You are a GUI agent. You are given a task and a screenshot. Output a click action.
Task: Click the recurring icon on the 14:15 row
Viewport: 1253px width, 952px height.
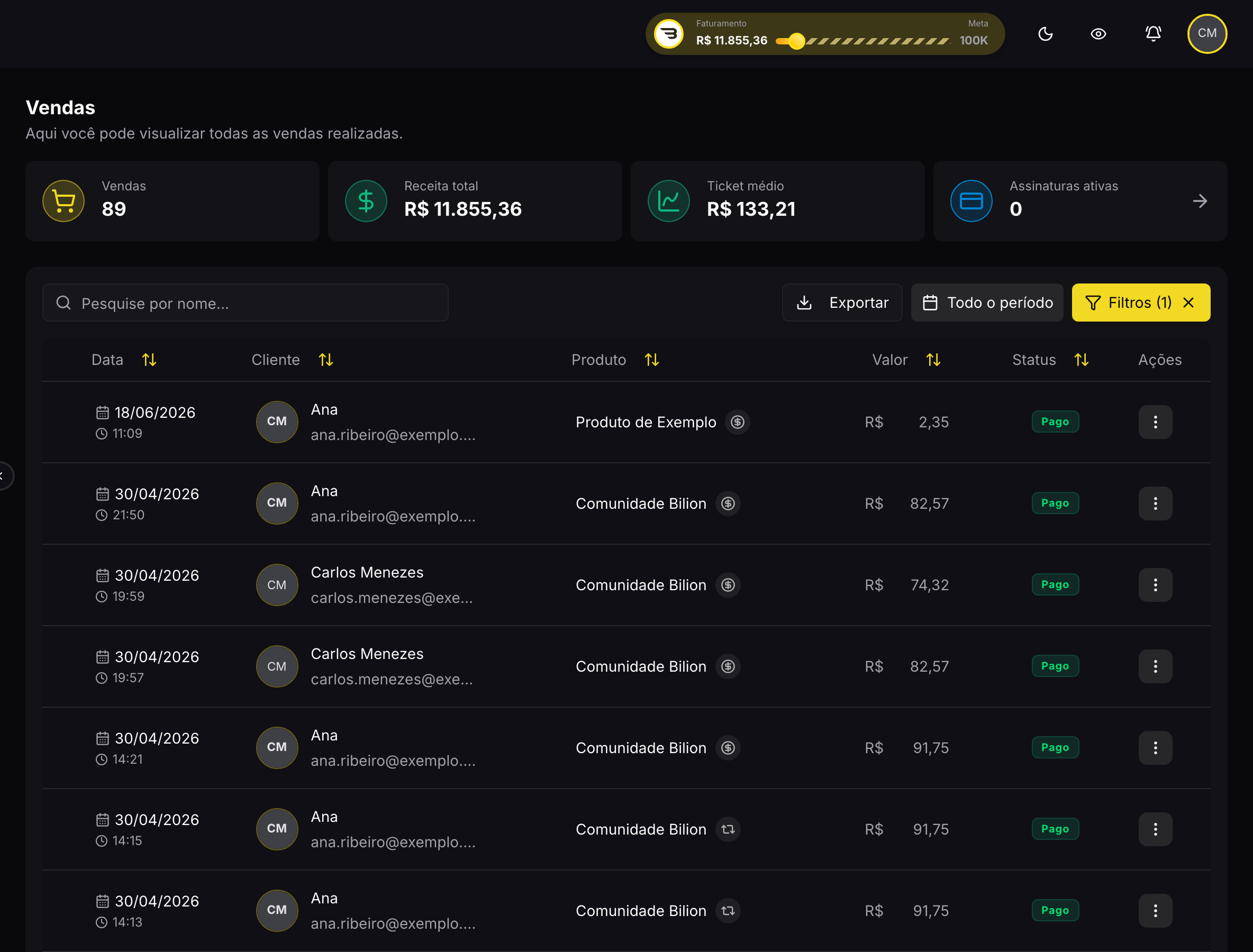click(728, 829)
